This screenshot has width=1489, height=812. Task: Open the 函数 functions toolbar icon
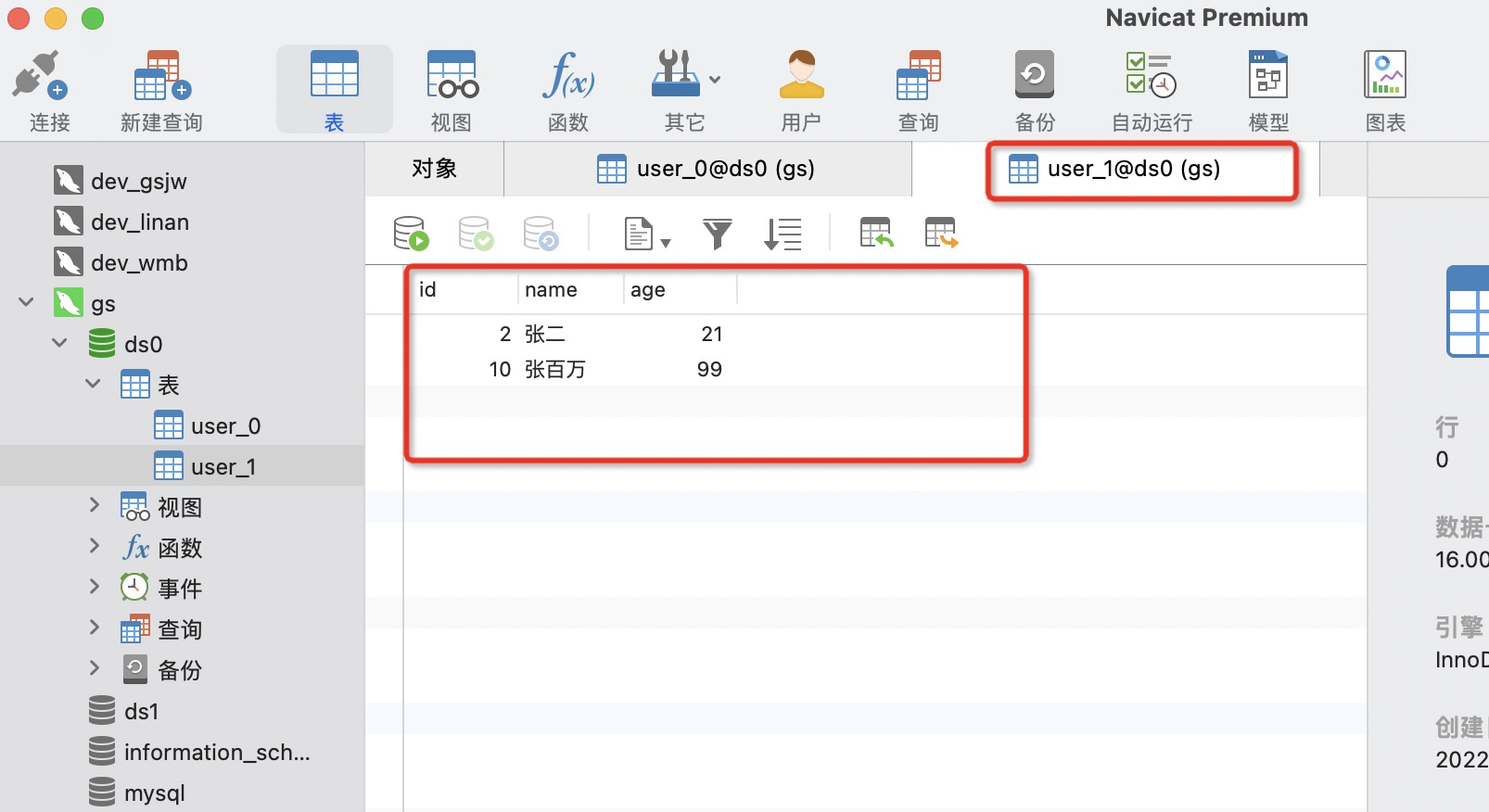coord(568,75)
